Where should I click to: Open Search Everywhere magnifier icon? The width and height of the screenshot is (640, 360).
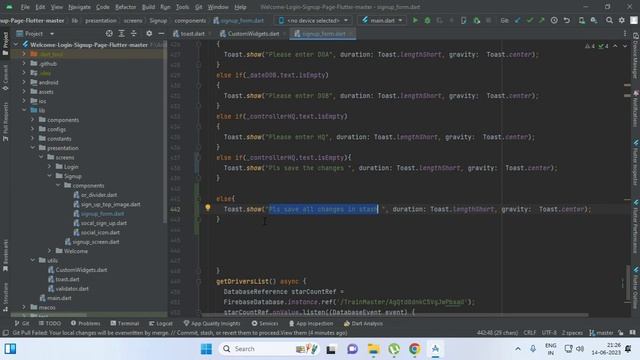tap(609, 20)
